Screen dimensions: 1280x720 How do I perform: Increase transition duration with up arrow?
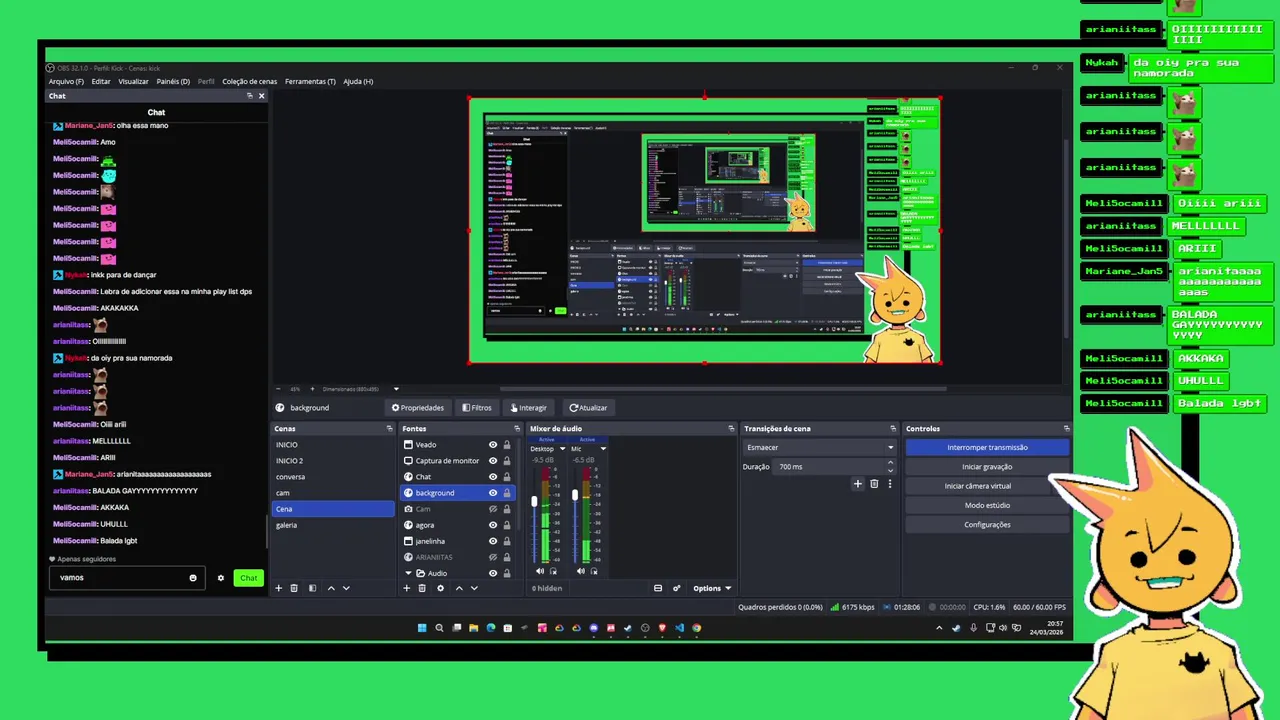coord(890,463)
